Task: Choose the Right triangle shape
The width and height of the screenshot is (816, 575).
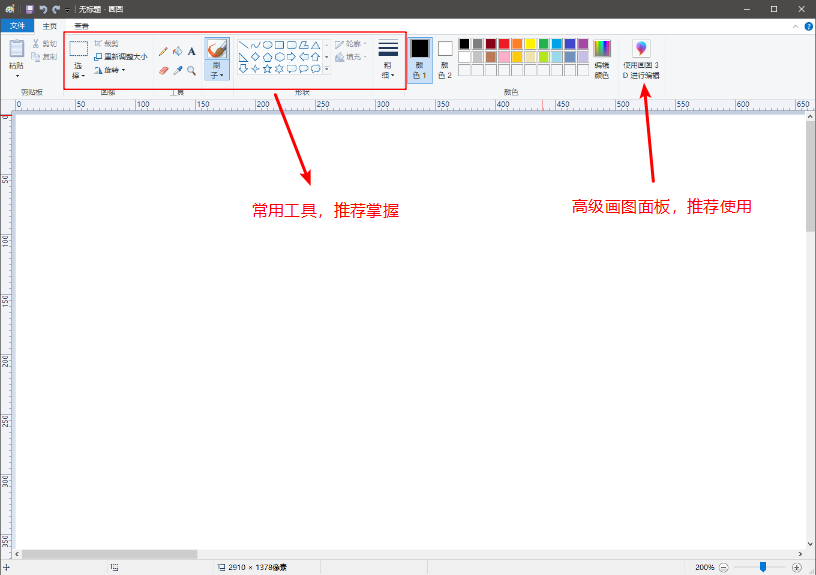Action: click(x=243, y=57)
